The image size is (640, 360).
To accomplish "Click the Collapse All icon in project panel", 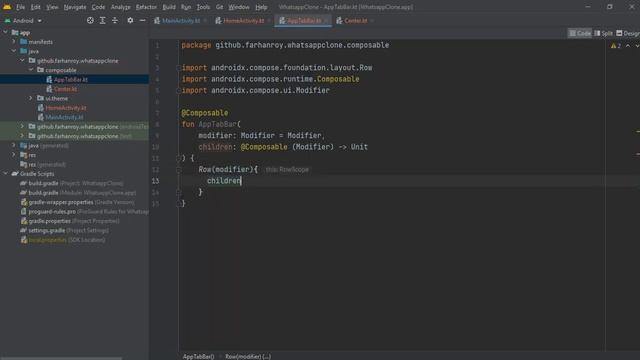I will pyautogui.click(x=115, y=20).
